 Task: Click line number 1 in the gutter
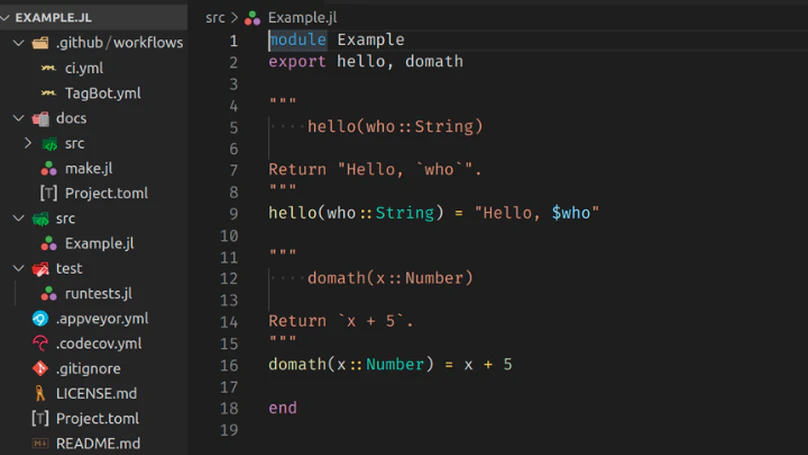[x=233, y=41]
